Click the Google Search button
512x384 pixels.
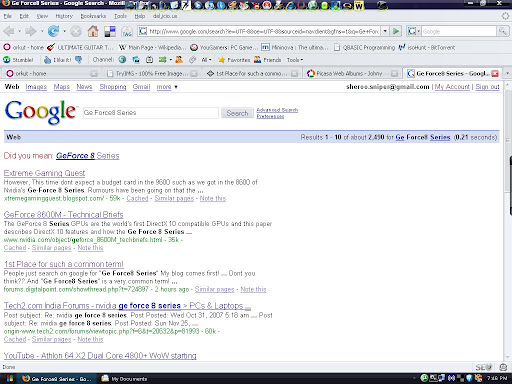237,113
